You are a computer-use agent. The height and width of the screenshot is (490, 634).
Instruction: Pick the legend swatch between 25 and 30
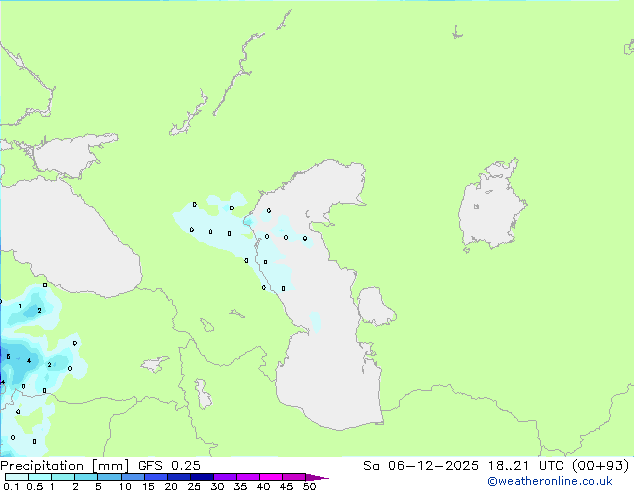[x=201, y=477]
